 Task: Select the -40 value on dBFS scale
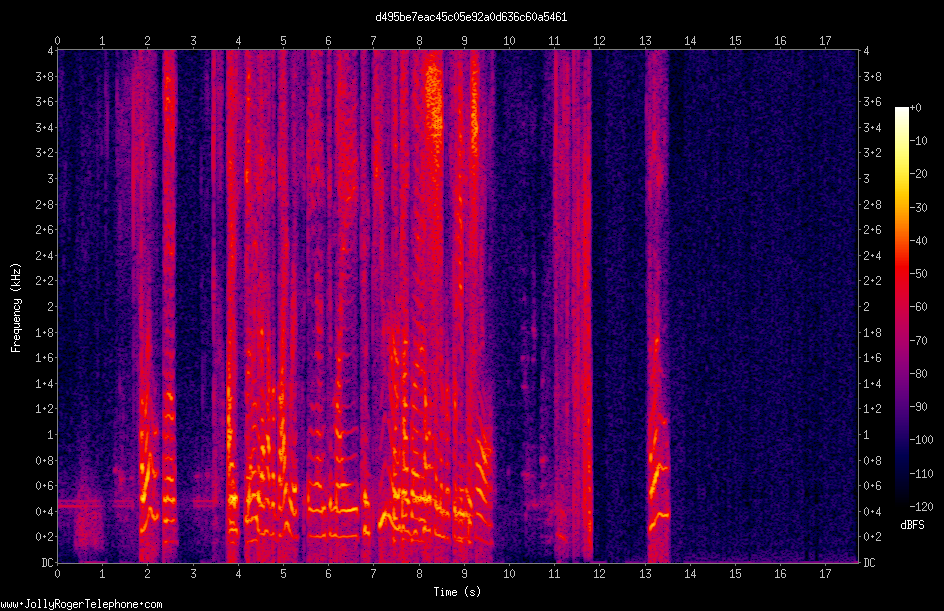(x=918, y=241)
